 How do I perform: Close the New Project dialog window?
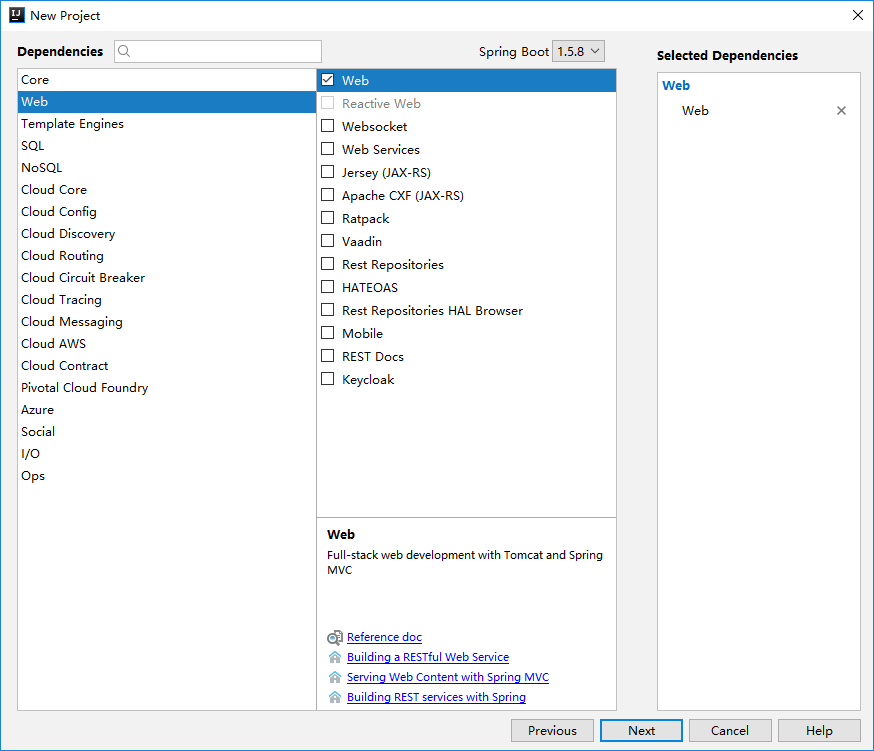tap(857, 15)
